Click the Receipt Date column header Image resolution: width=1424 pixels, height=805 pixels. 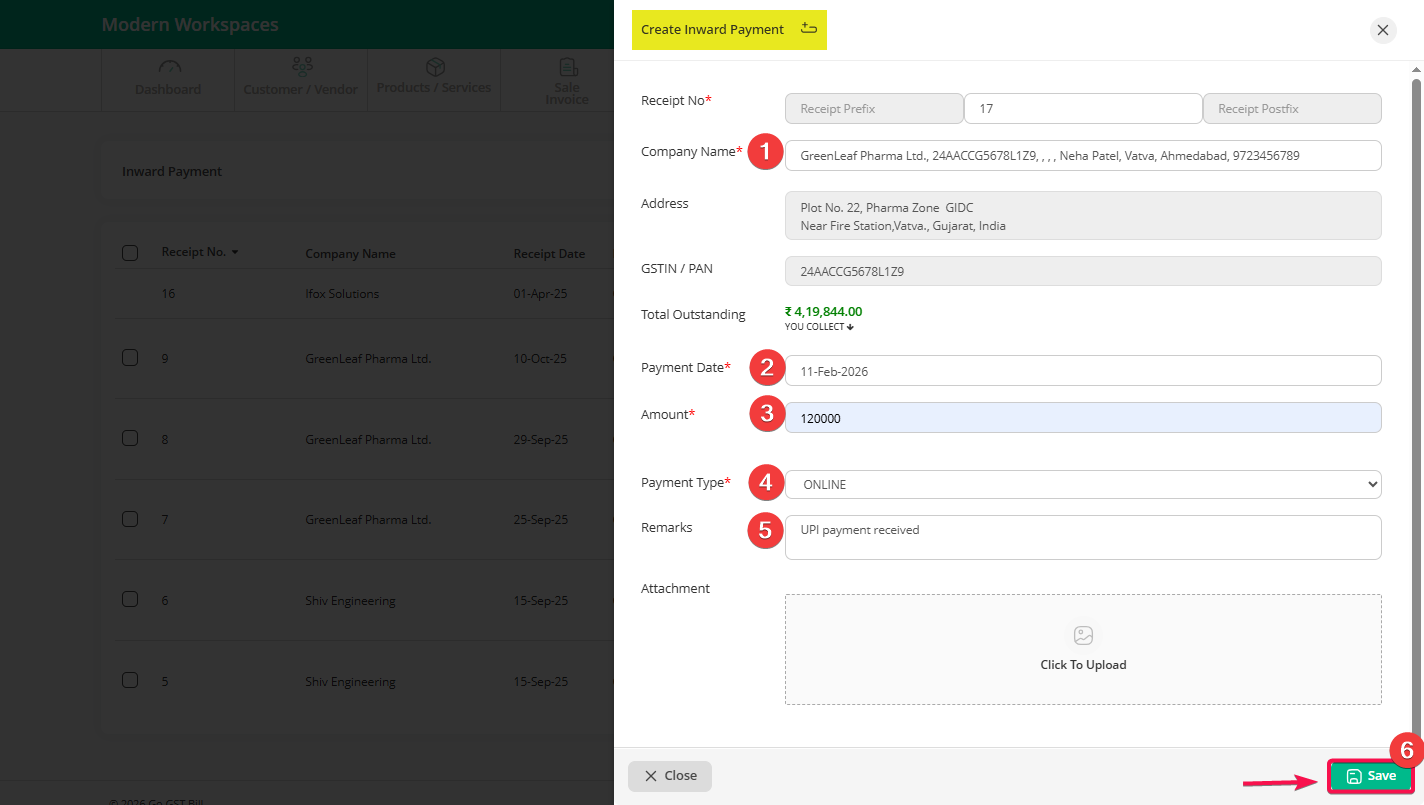pos(548,254)
